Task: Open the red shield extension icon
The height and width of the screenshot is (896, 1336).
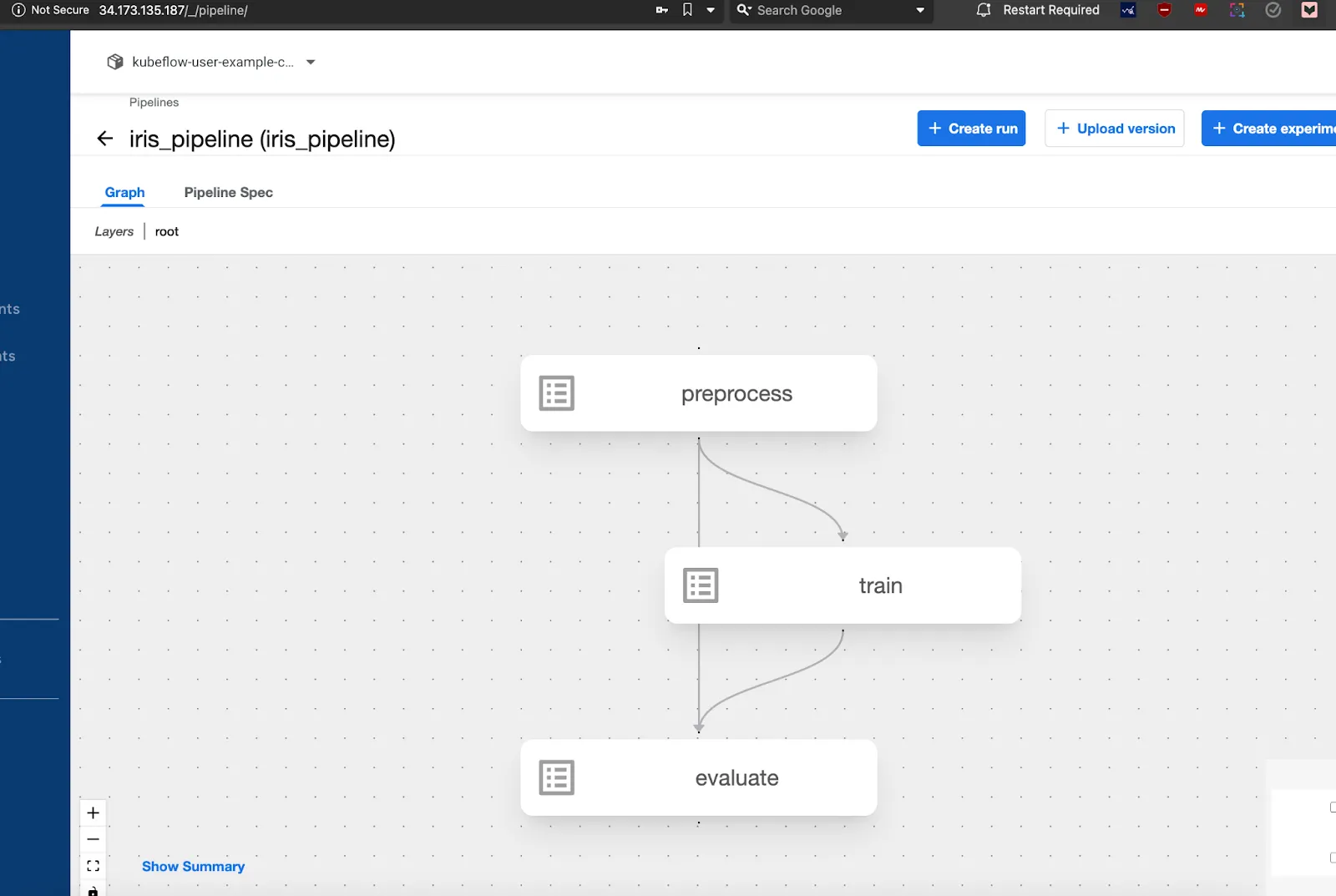Action: (1164, 10)
